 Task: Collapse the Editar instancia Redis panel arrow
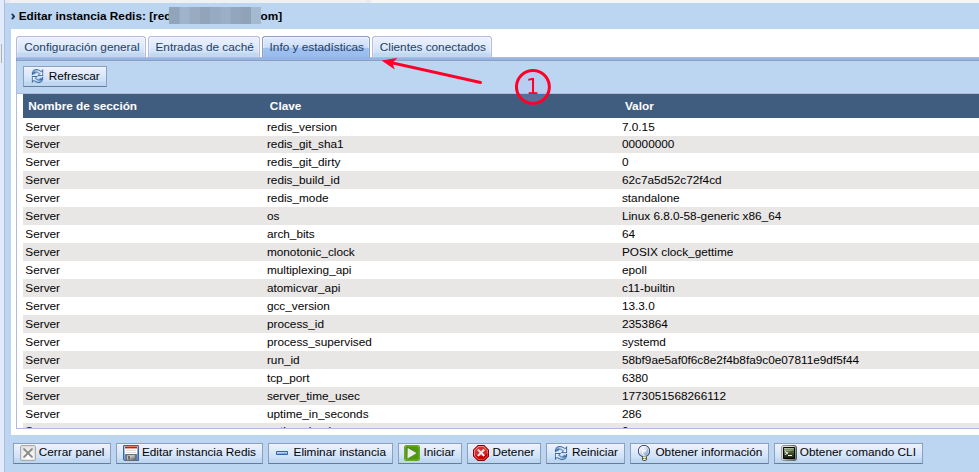click(13, 17)
